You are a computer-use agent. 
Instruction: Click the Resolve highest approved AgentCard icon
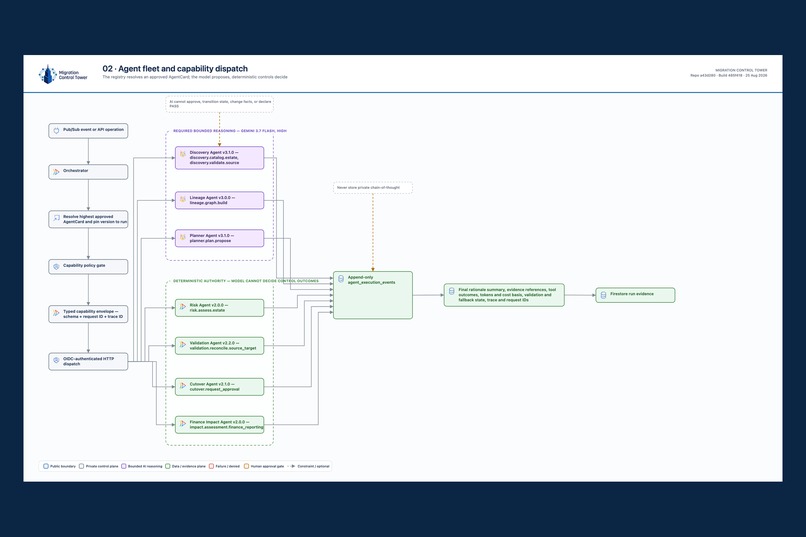57,218
